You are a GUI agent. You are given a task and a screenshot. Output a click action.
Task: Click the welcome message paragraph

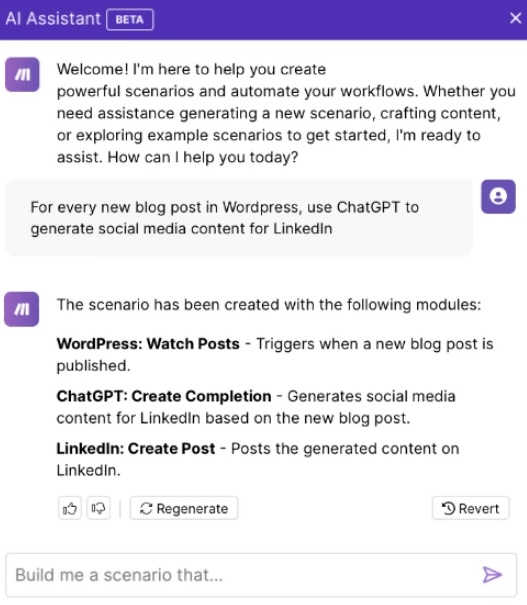286,113
